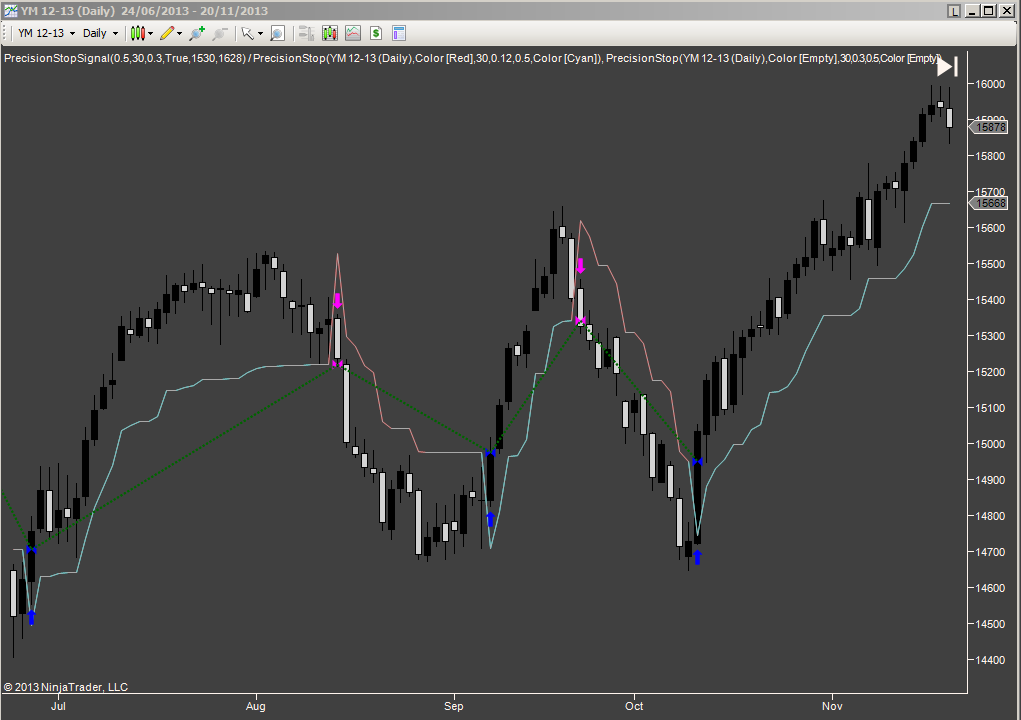Click the NinjaTrader chart window icon
The image size is (1021, 720).
point(9,10)
